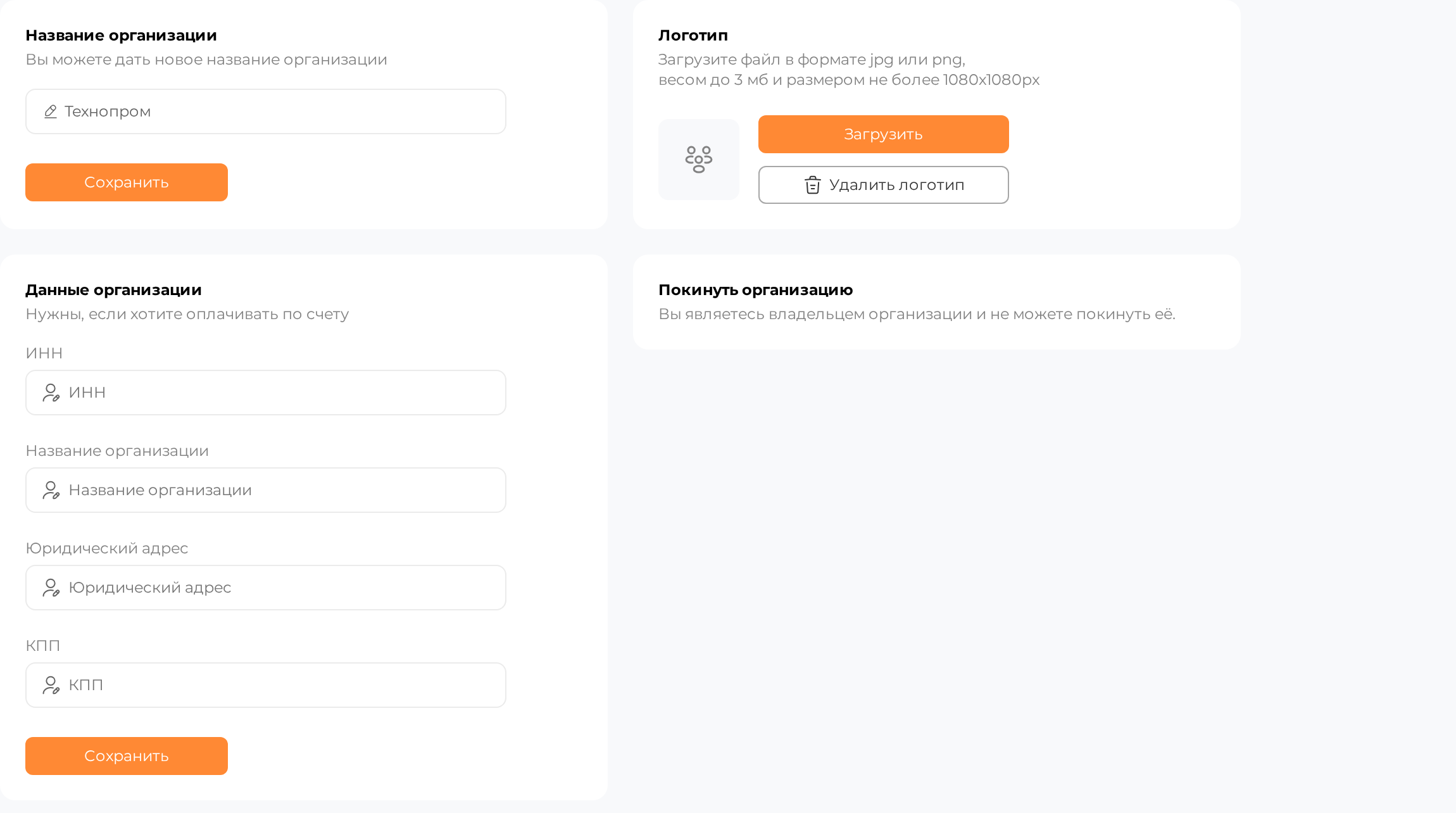Screen dimensions: 1456x813
Task: Click the Логотип section heading
Action: point(693,35)
